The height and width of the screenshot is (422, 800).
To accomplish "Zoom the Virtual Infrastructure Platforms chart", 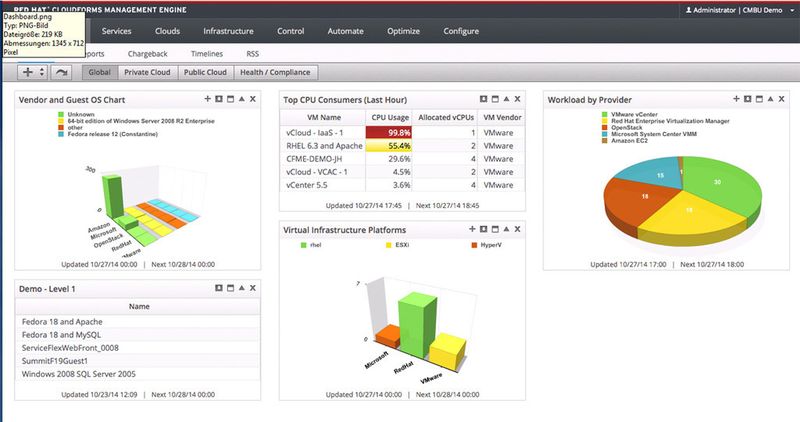I will pyautogui.click(x=472, y=229).
